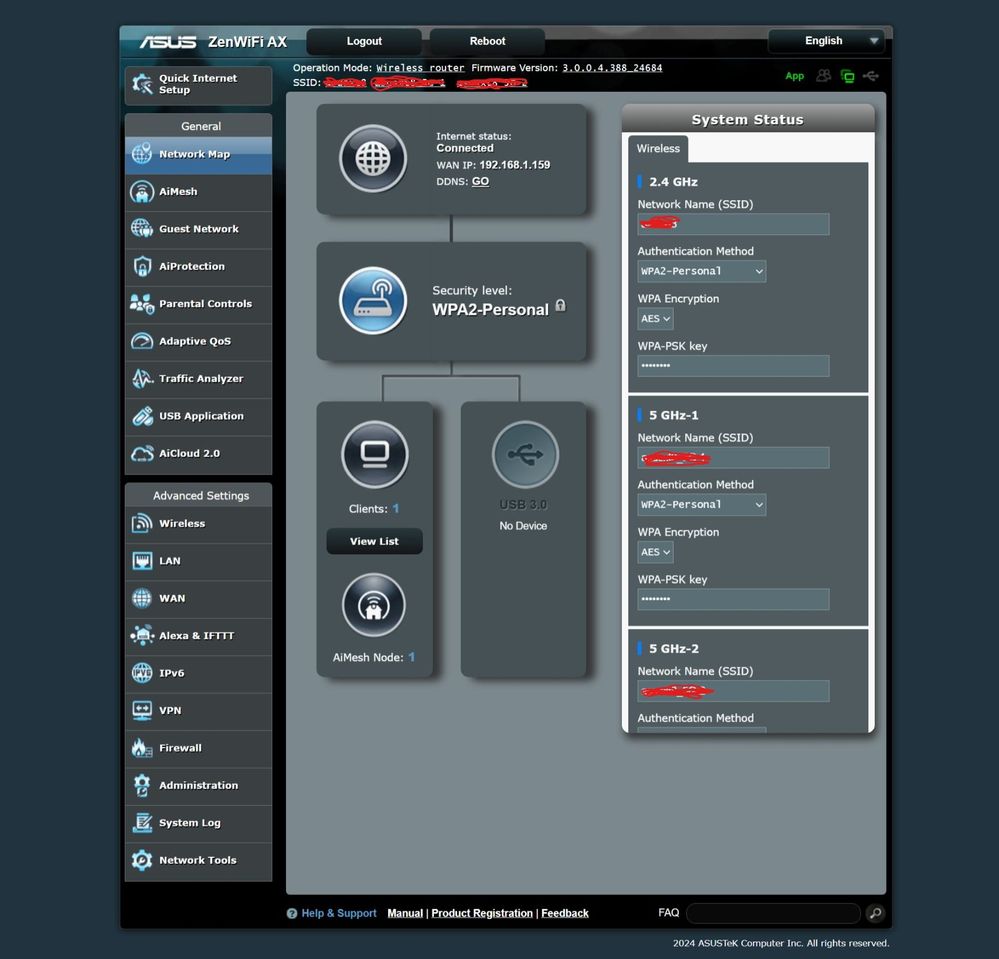Viewport: 999px width, 959px height.
Task: Click the Help & Support question icon
Action: click(291, 913)
